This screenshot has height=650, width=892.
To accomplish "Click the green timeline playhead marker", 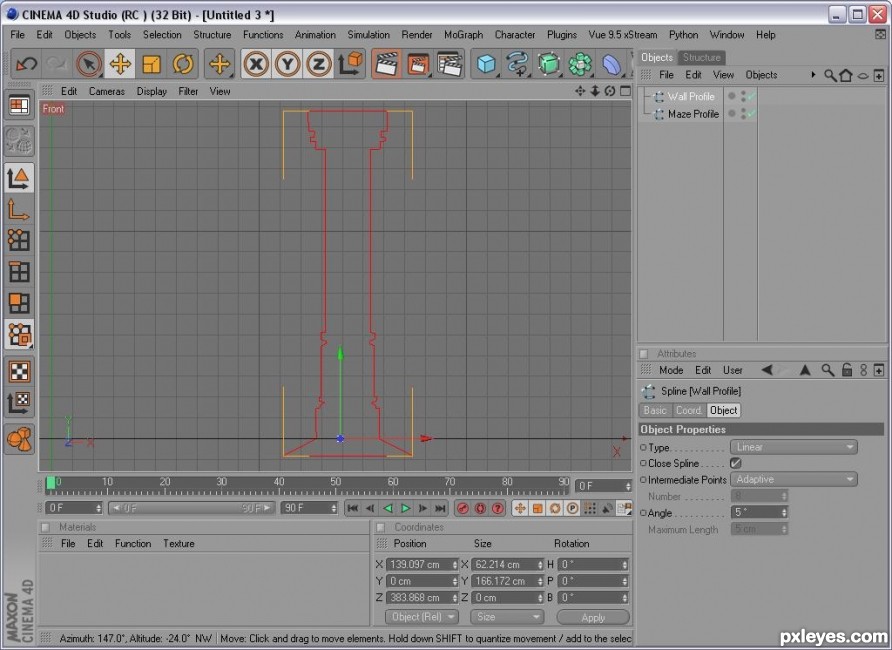I will (51, 483).
